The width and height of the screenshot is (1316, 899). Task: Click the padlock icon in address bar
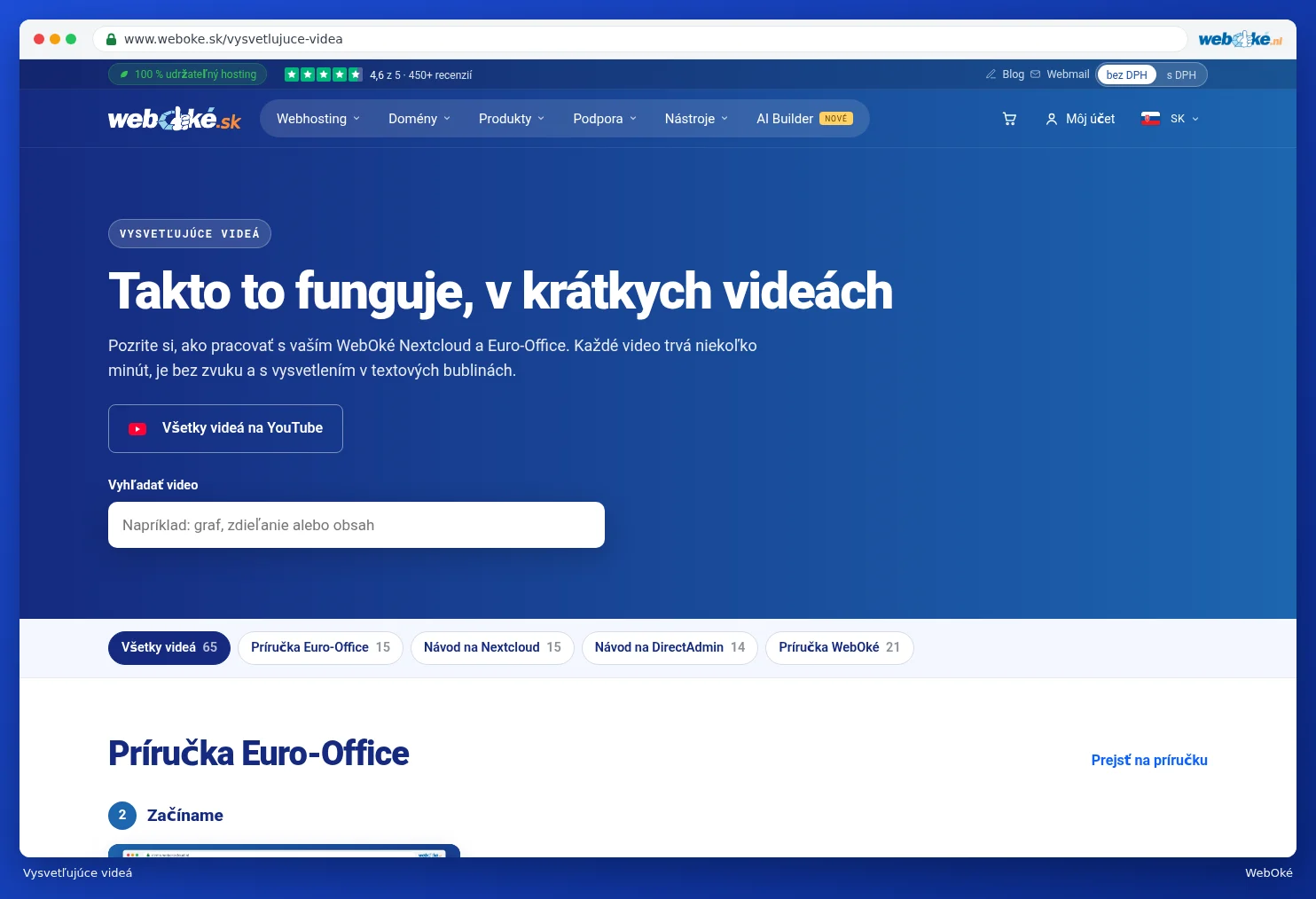click(111, 39)
